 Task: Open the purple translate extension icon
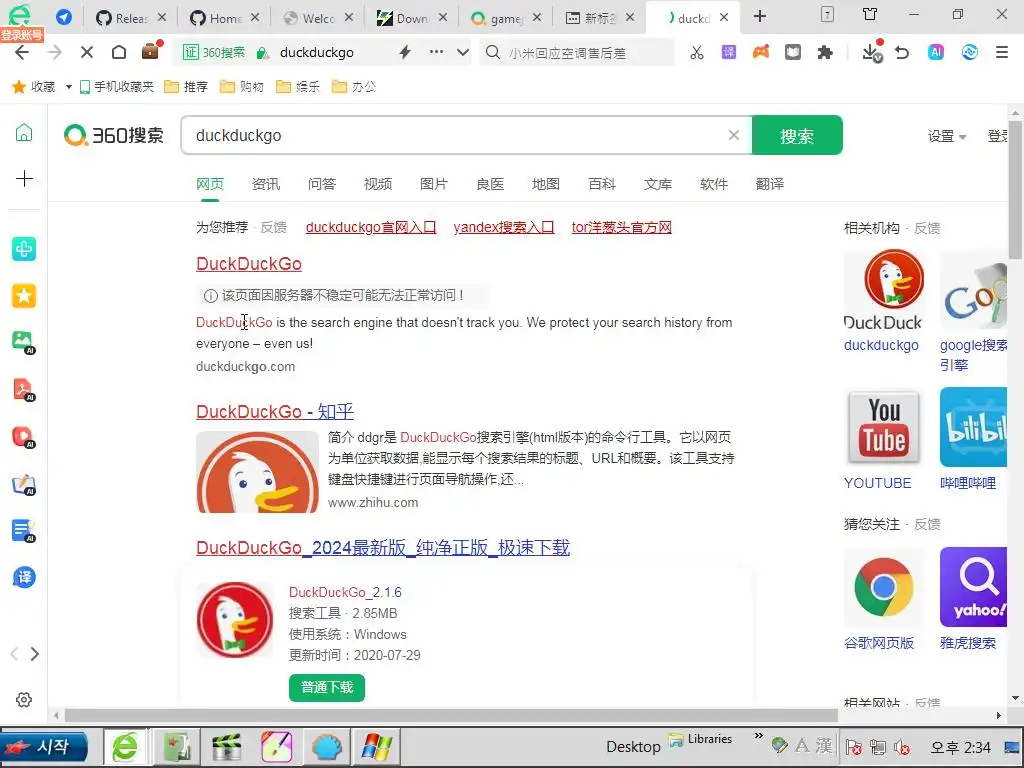pyautogui.click(x=729, y=52)
